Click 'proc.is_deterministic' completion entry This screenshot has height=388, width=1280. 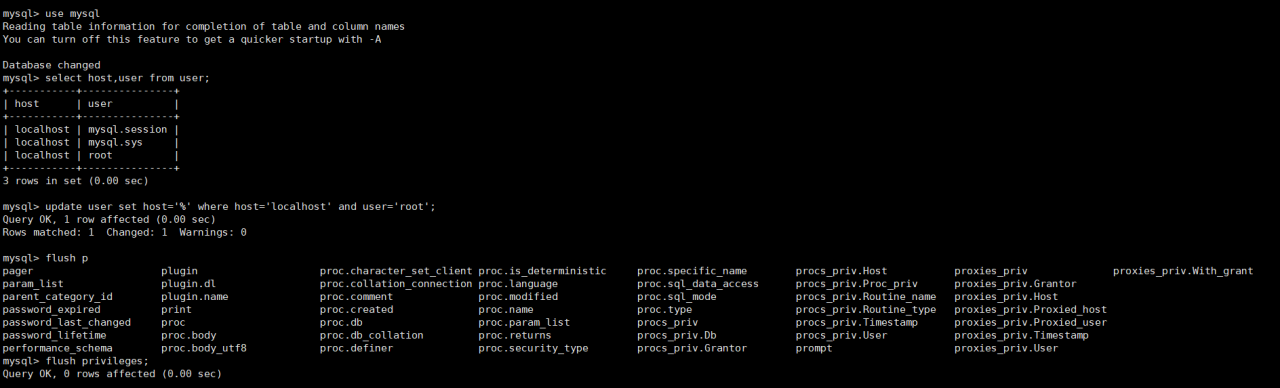pos(542,271)
